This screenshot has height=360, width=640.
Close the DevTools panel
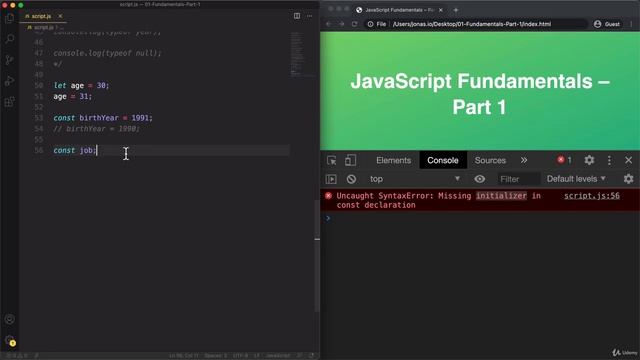click(x=629, y=160)
